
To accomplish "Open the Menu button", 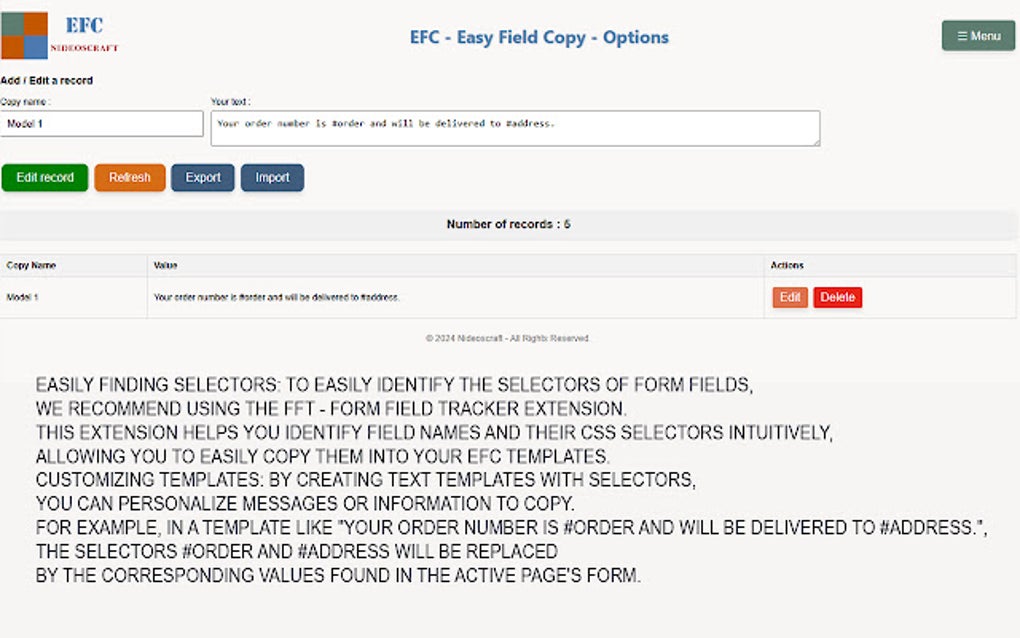I will tap(978, 36).
